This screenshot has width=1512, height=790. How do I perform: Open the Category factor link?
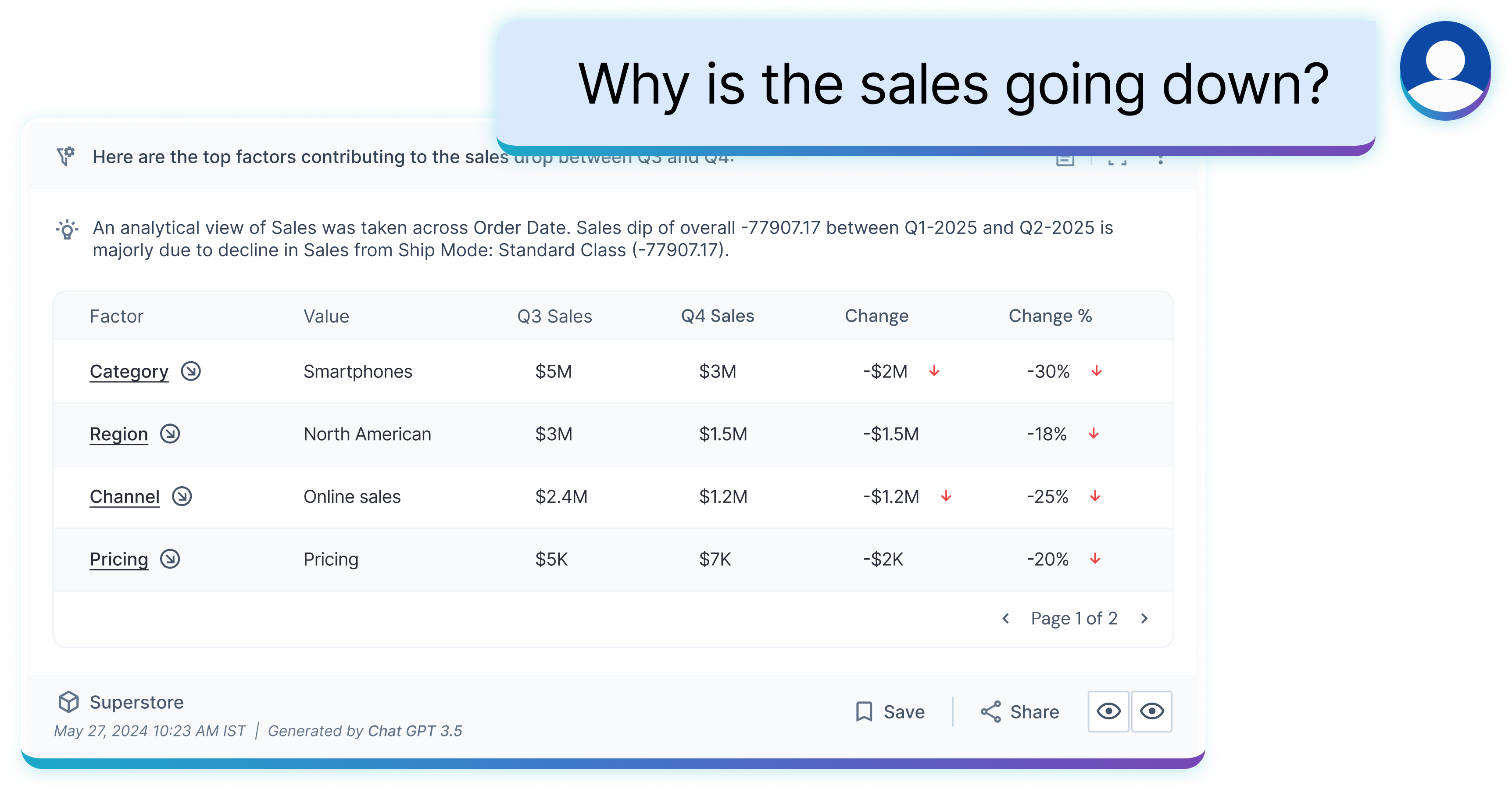point(129,371)
